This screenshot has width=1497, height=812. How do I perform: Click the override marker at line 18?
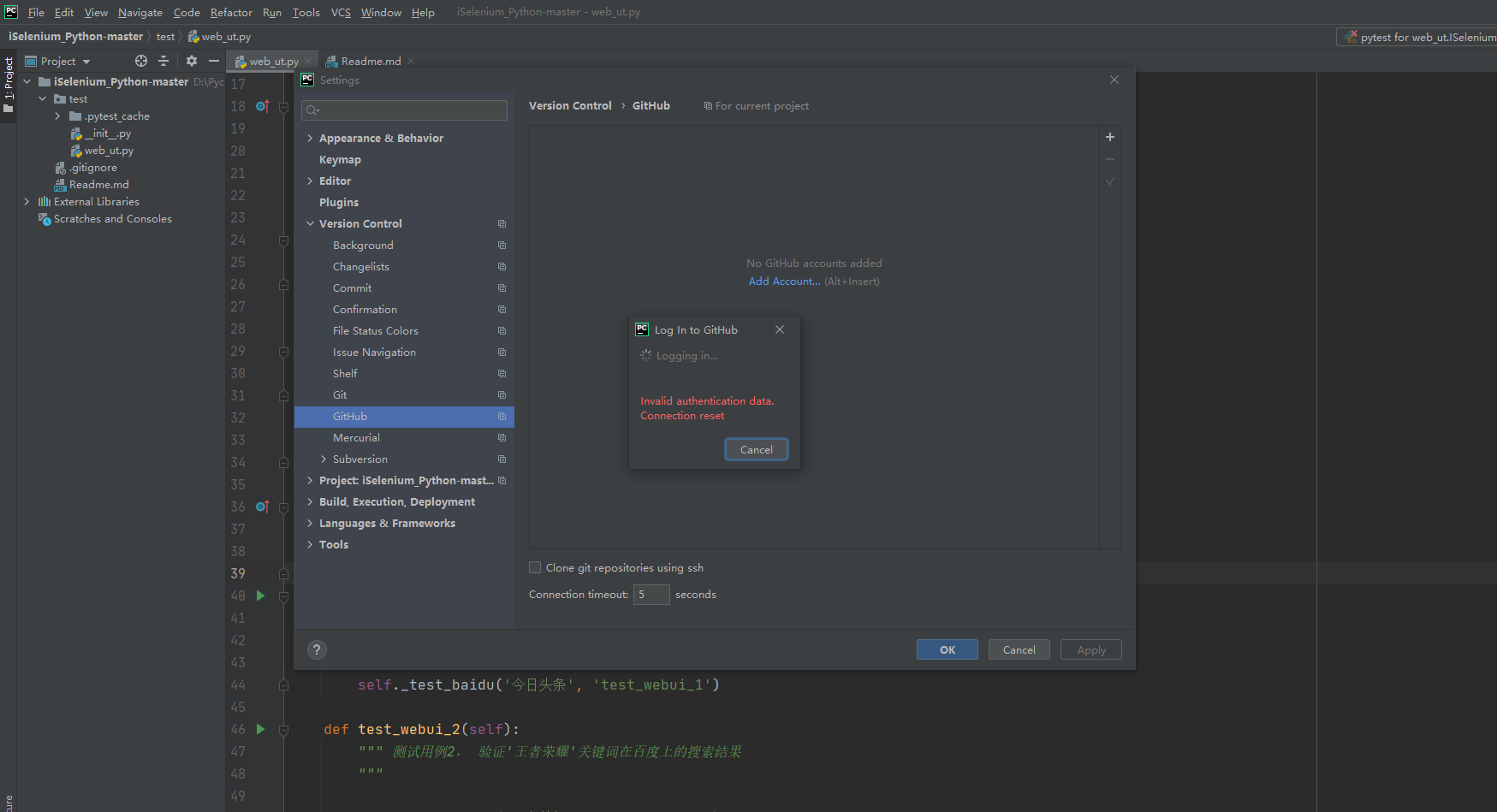[x=263, y=106]
